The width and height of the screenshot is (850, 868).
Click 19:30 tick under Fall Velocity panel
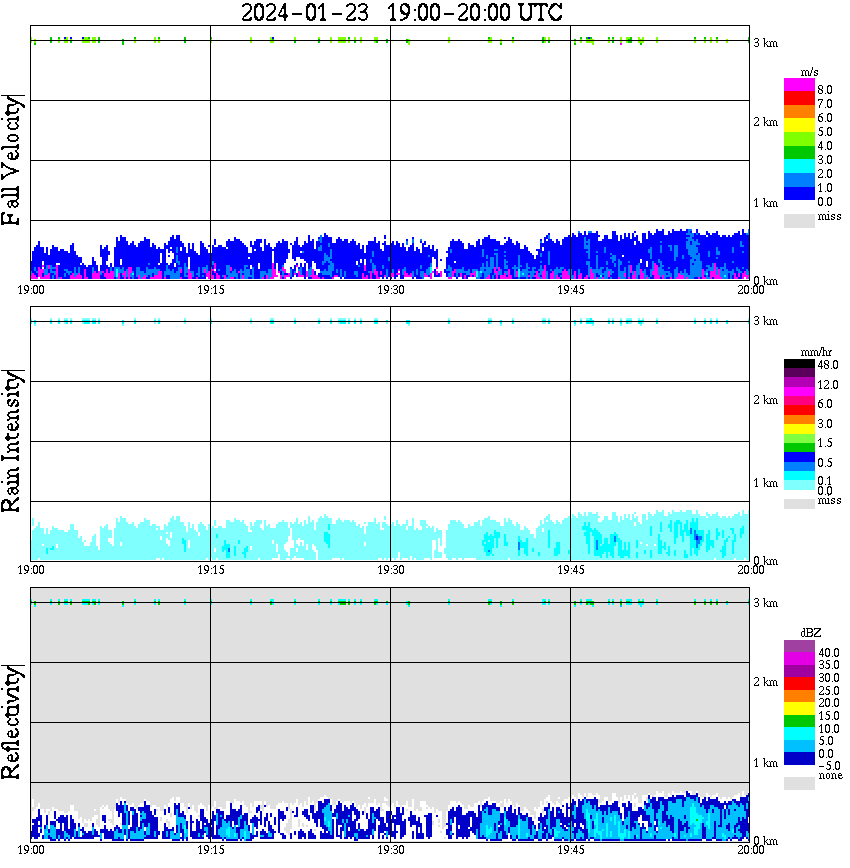[x=391, y=290]
